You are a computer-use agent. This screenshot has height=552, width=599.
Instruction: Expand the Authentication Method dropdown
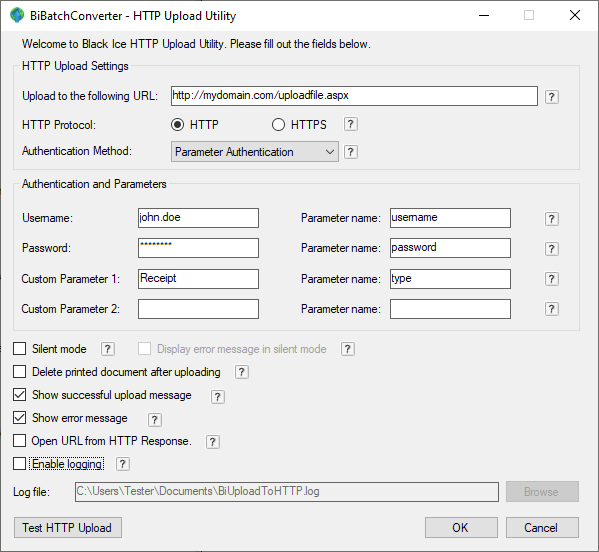[x=254, y=152]
